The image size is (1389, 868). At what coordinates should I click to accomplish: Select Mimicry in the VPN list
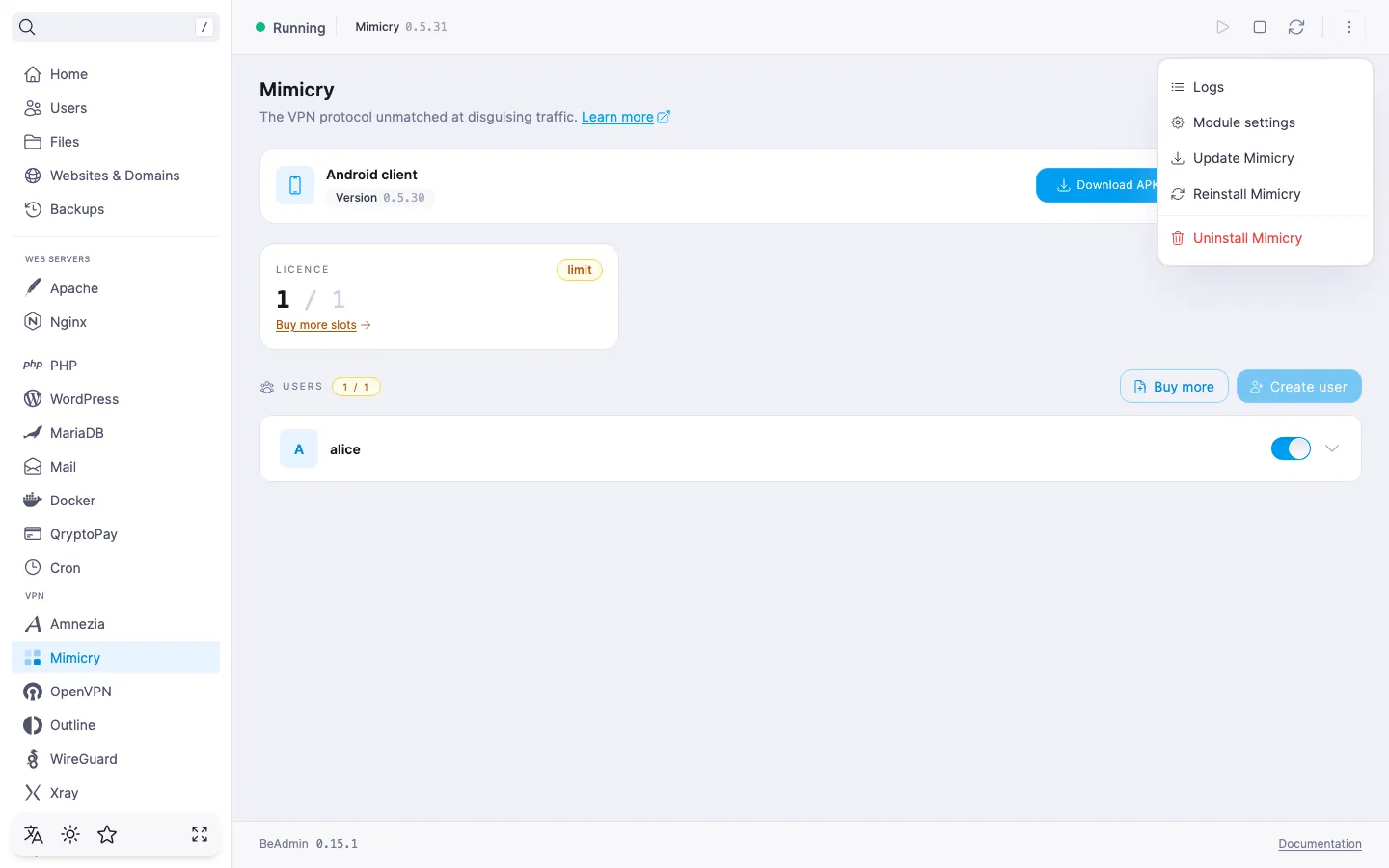tap(116, 658)
